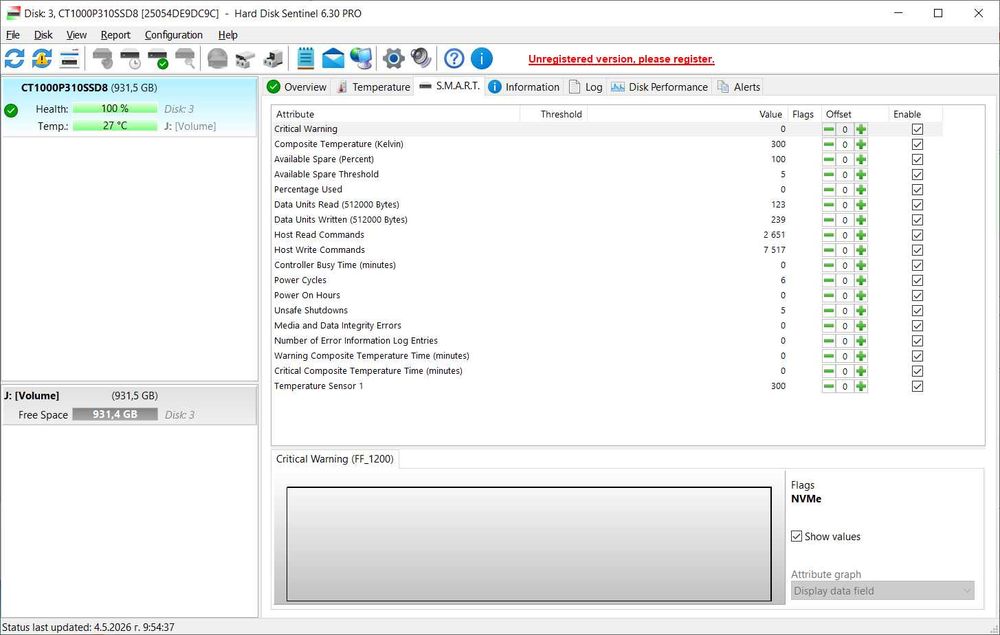Select the Media and Data Integrity Errors row
This screenshot has width=1000, height=635.
click(607, 326)
